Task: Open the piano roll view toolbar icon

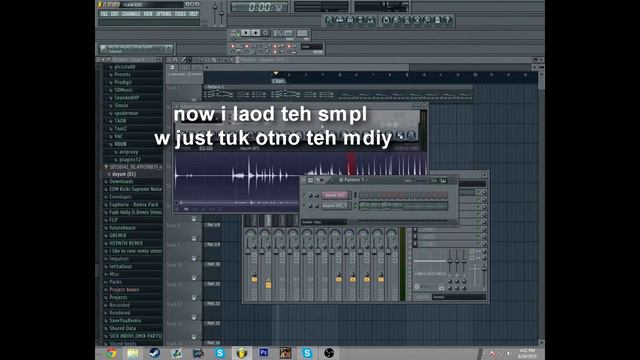Action: pos(350,20)
